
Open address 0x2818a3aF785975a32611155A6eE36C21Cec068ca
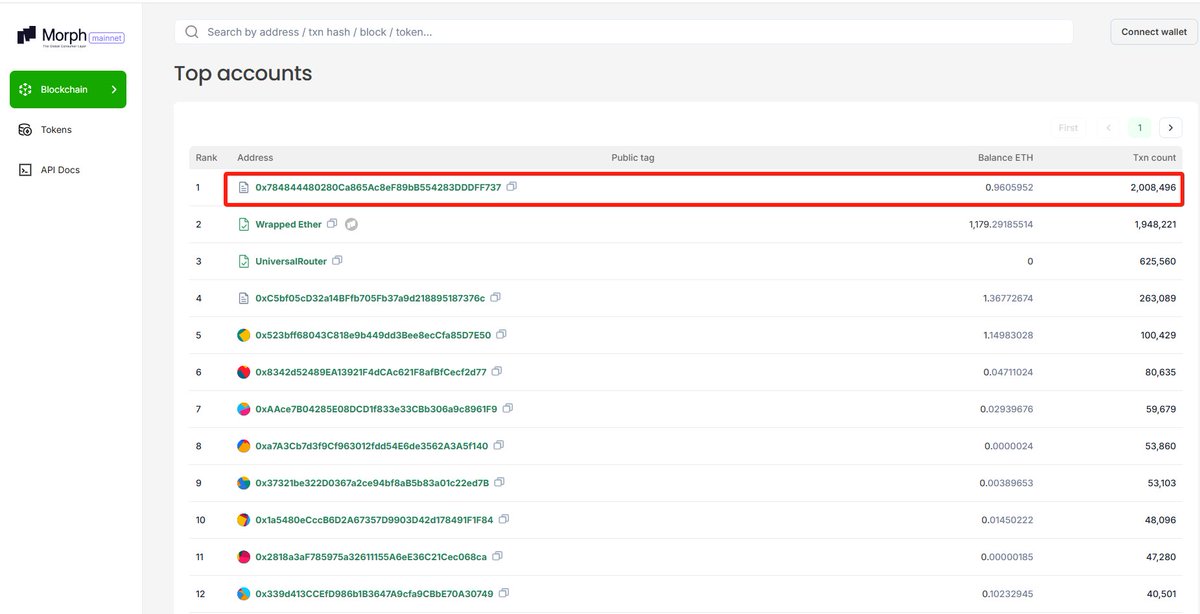pyautogui.click(x=371, y=557)
